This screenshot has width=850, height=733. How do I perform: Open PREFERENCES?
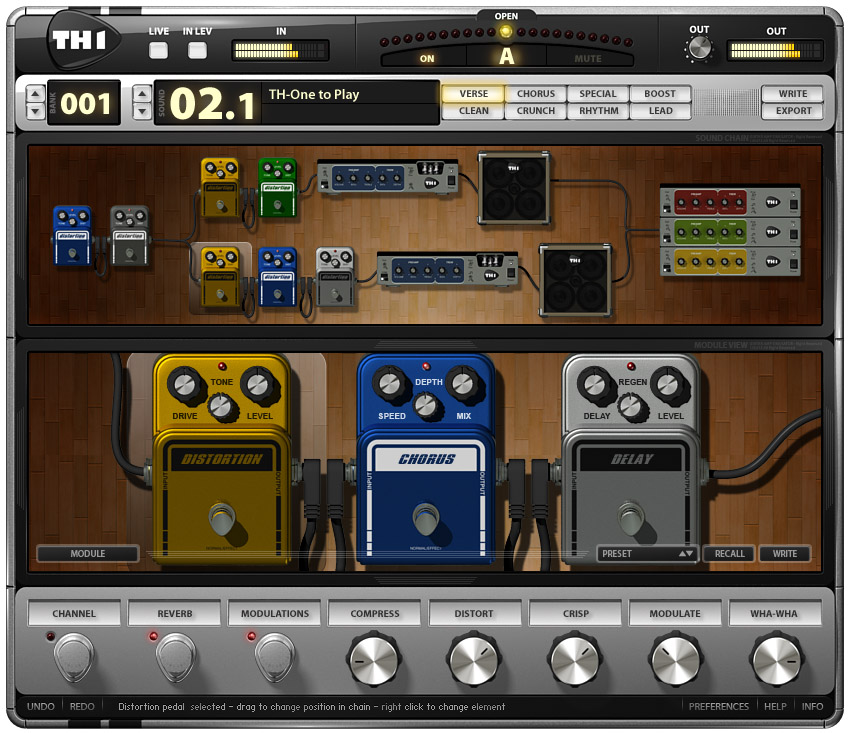[x=718, y=706]
